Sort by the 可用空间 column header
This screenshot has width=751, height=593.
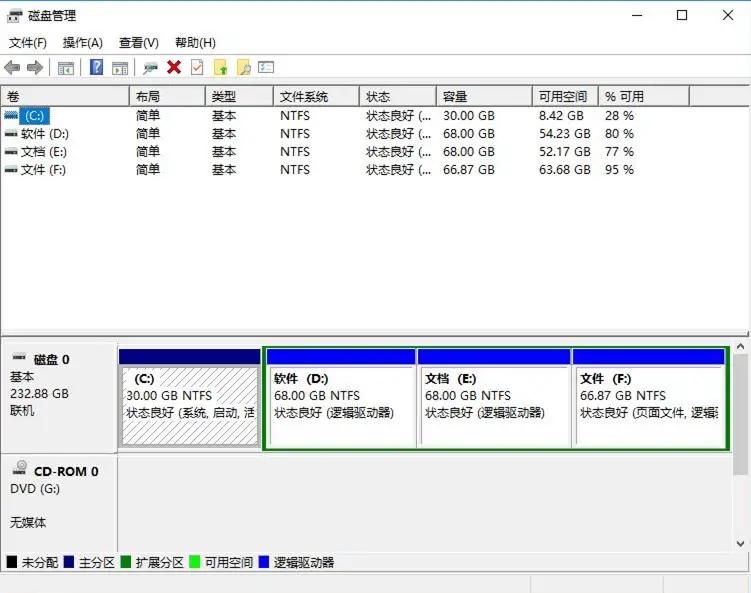[x=565, y=96]
